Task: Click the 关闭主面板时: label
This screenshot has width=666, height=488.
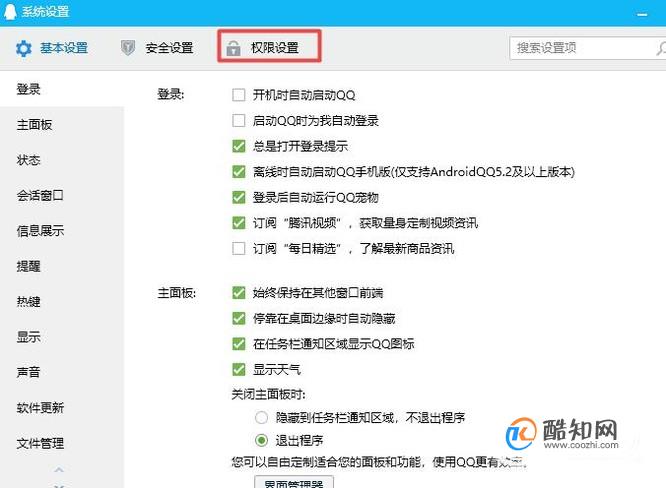Action: pos(268,395)
